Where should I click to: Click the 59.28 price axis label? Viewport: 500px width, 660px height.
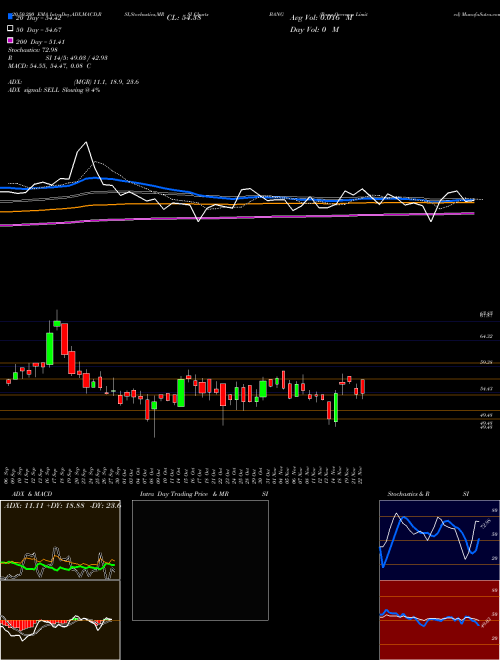point(486,362)
